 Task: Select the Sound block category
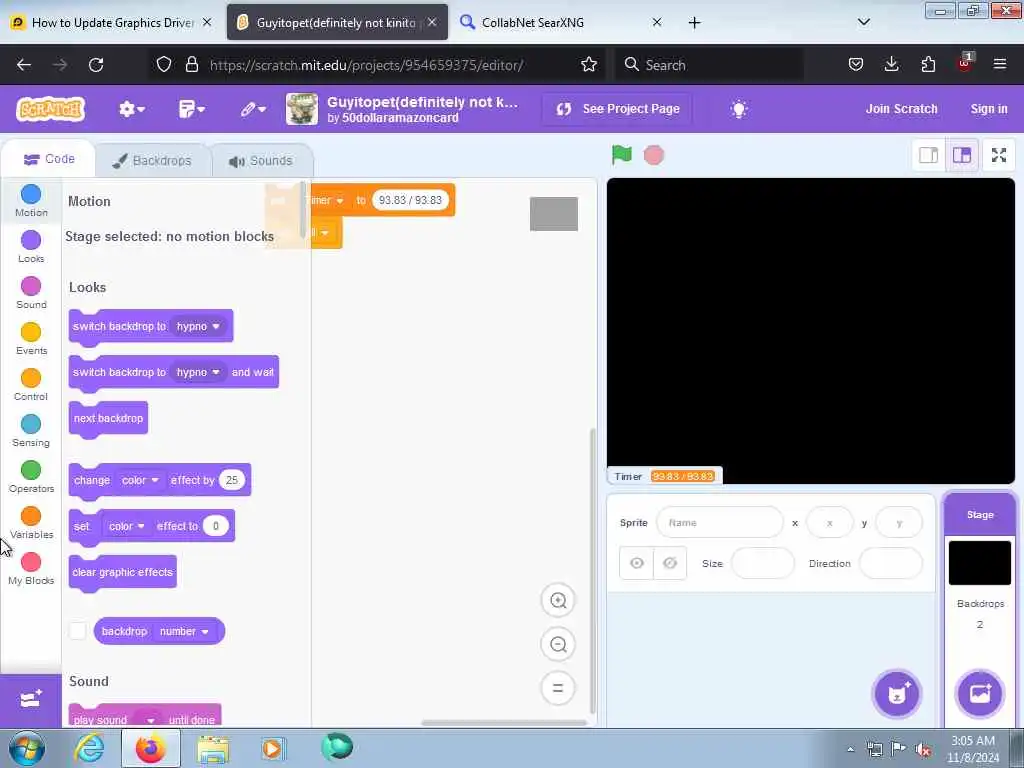(31, 293)
